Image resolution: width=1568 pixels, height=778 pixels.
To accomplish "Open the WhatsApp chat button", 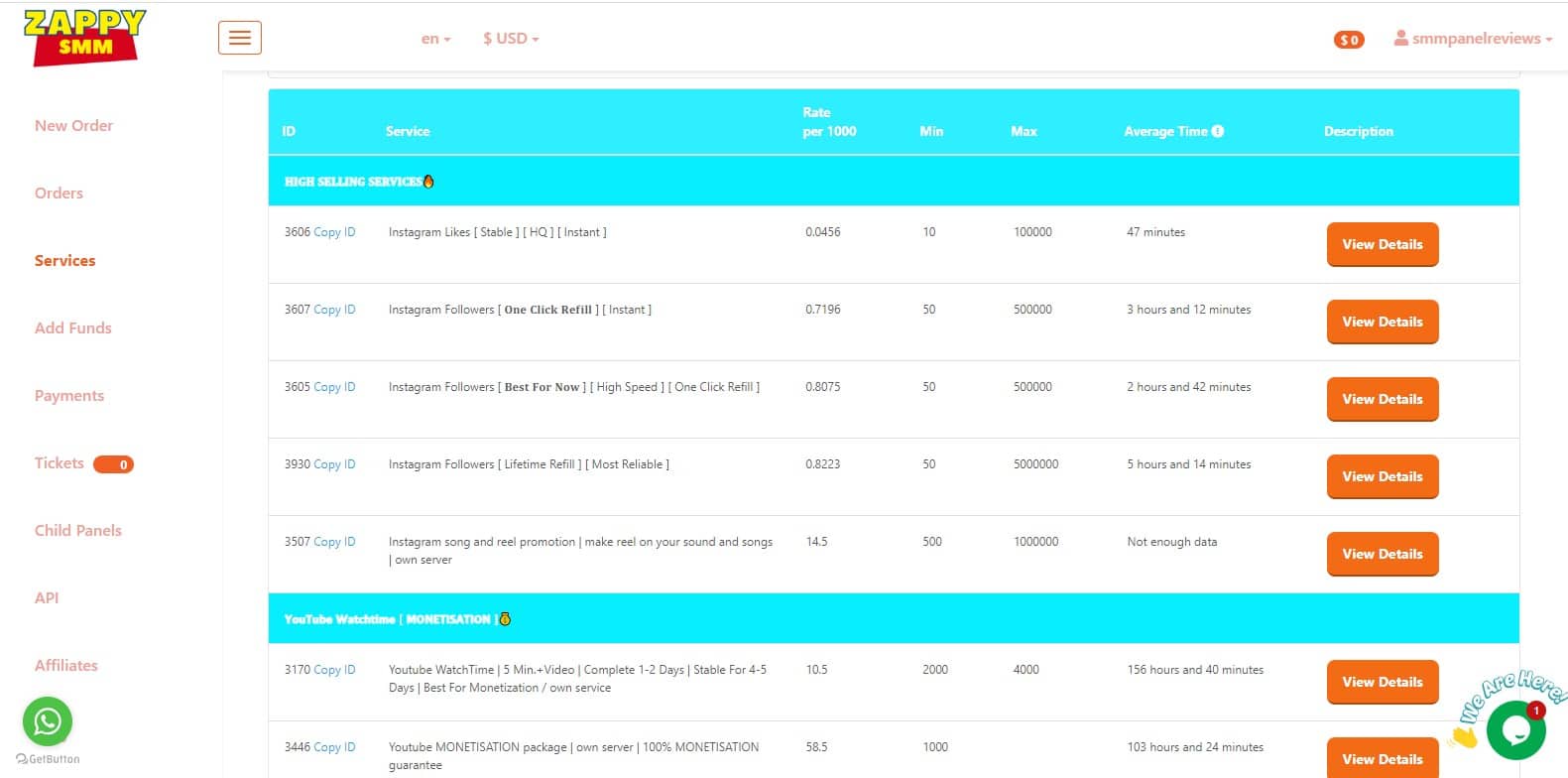I will pos(48,720).
